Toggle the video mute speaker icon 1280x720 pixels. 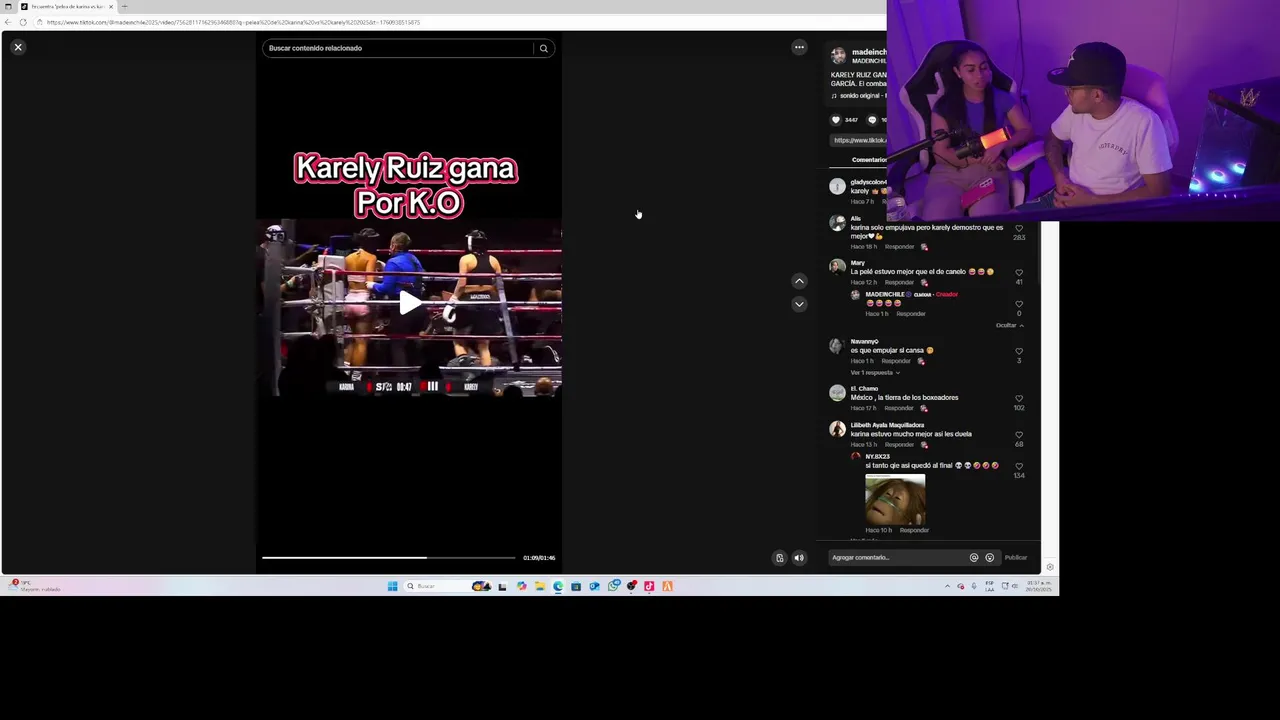[x=799, y=558]
